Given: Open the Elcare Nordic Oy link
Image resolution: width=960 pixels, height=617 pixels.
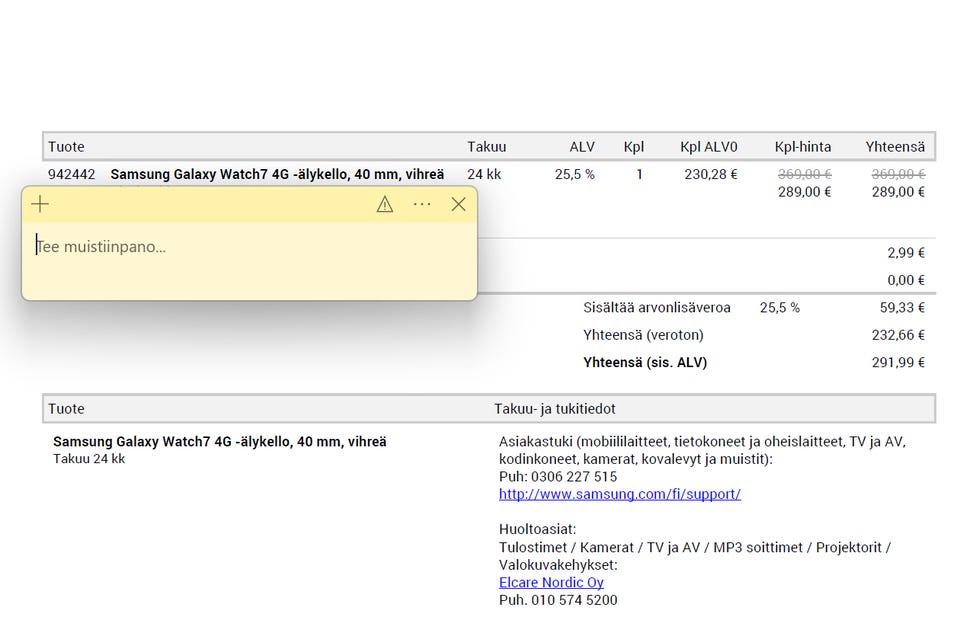Looking at the screenshot, I should coord(551,582).
